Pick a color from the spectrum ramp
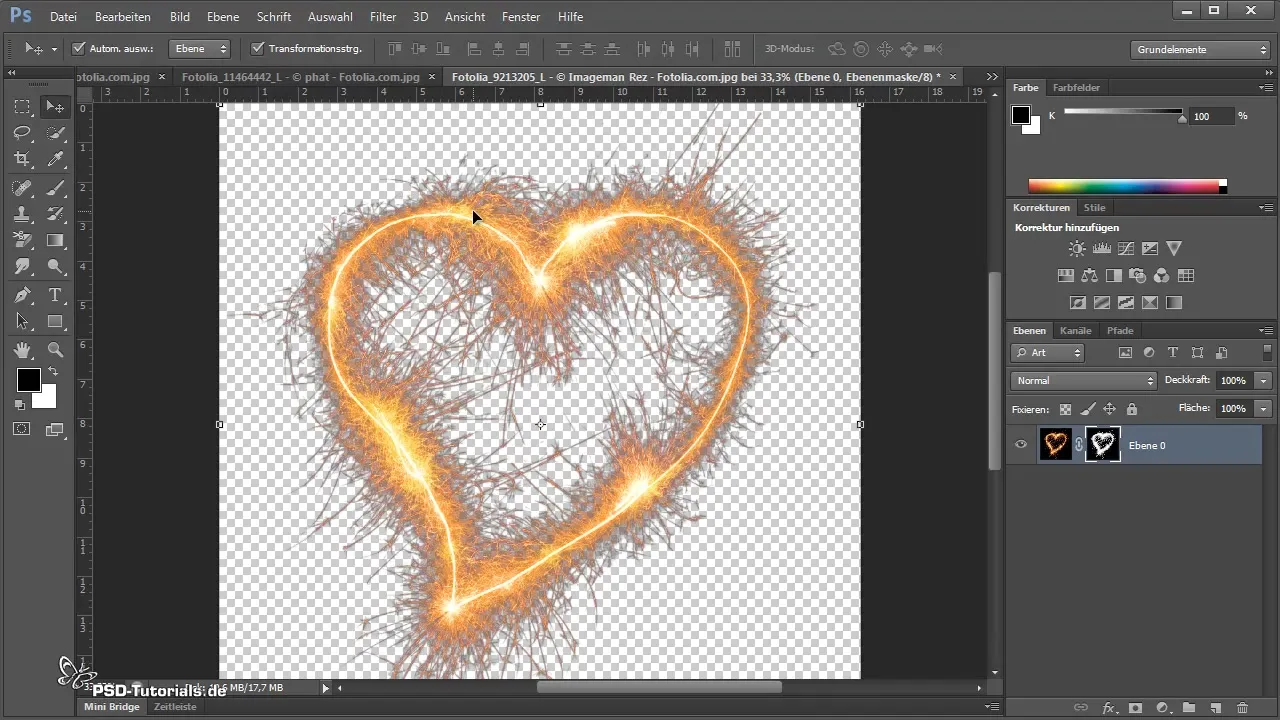The height and width of the screenshot is (720, 1280). (x=1127, y=186)
